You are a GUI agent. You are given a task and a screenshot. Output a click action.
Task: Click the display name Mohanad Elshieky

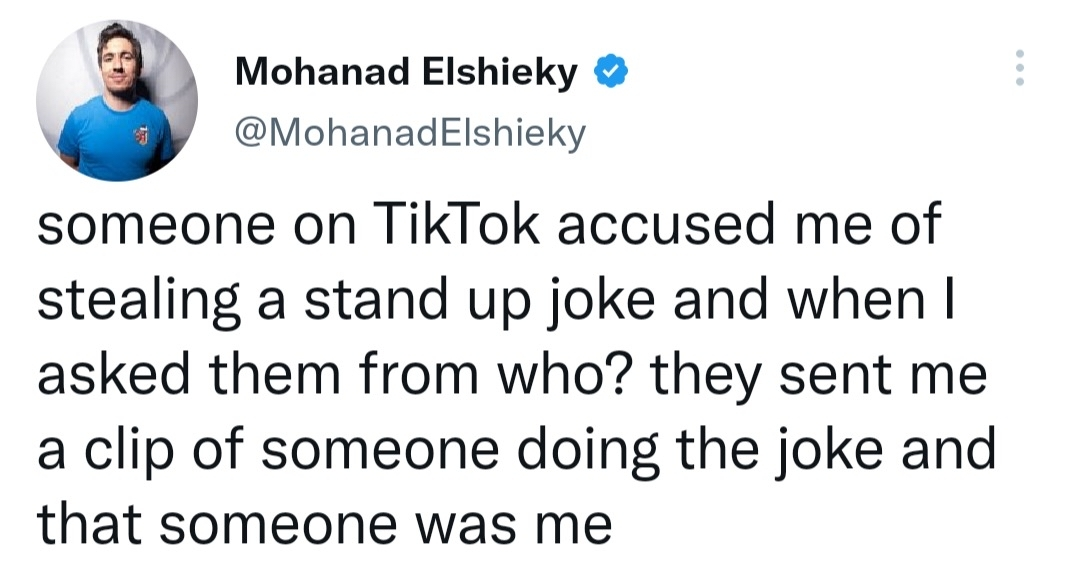click(406, 72)
